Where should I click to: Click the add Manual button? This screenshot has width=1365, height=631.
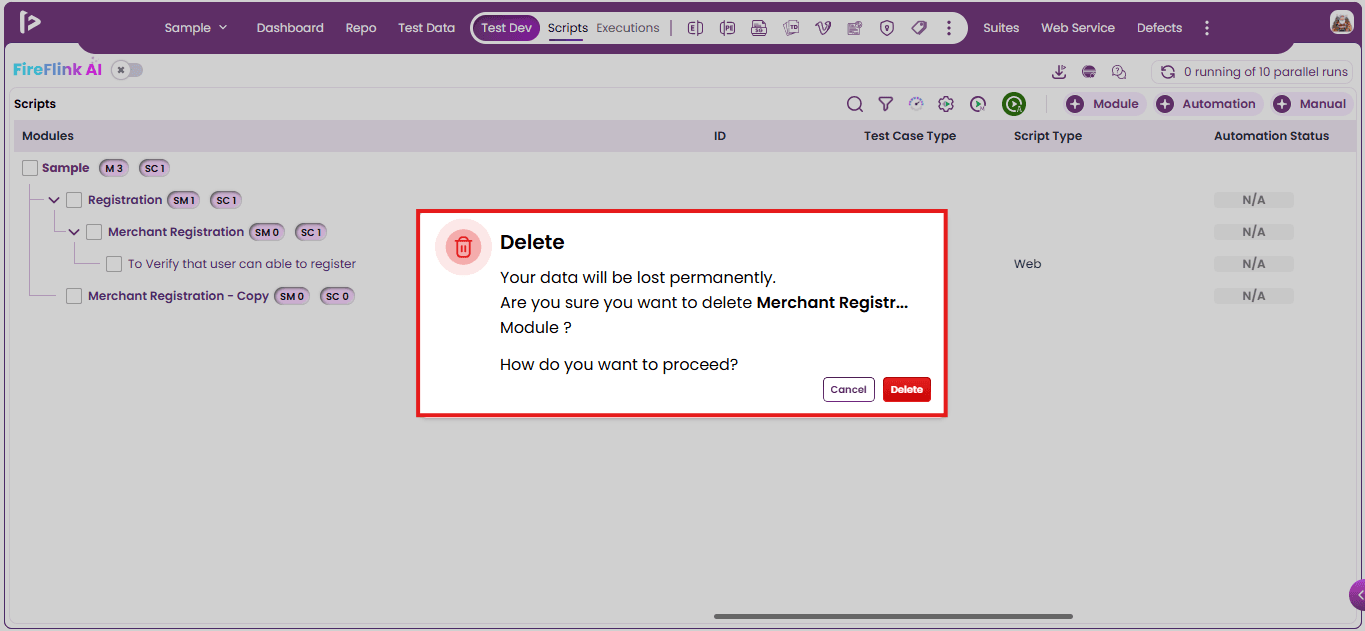pyautogui.click(x=1309, y=104)
